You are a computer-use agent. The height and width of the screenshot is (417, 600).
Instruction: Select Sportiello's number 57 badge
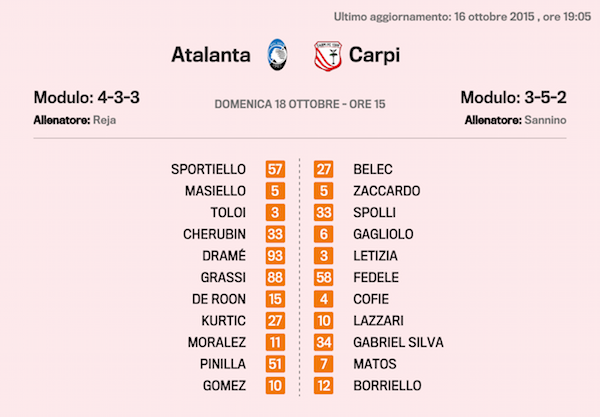pyautogui.click(x=275, y=169)
